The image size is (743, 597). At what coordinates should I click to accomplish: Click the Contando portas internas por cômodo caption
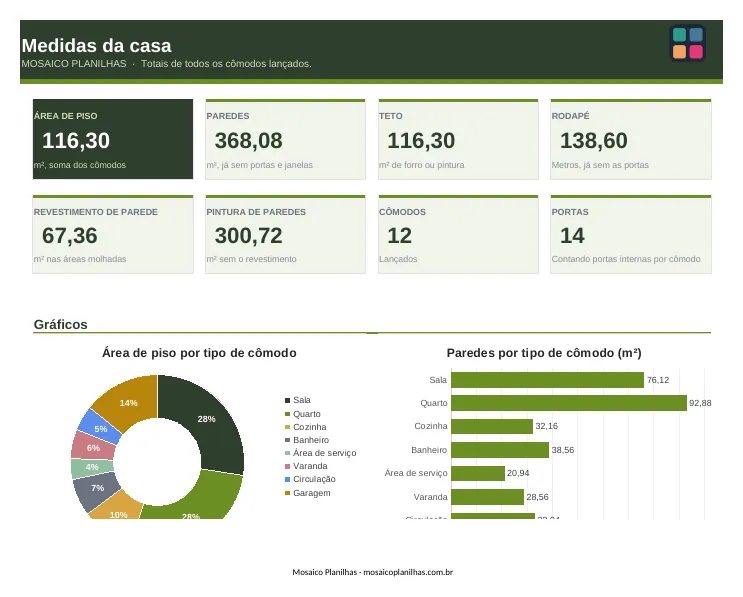(626, 259)
